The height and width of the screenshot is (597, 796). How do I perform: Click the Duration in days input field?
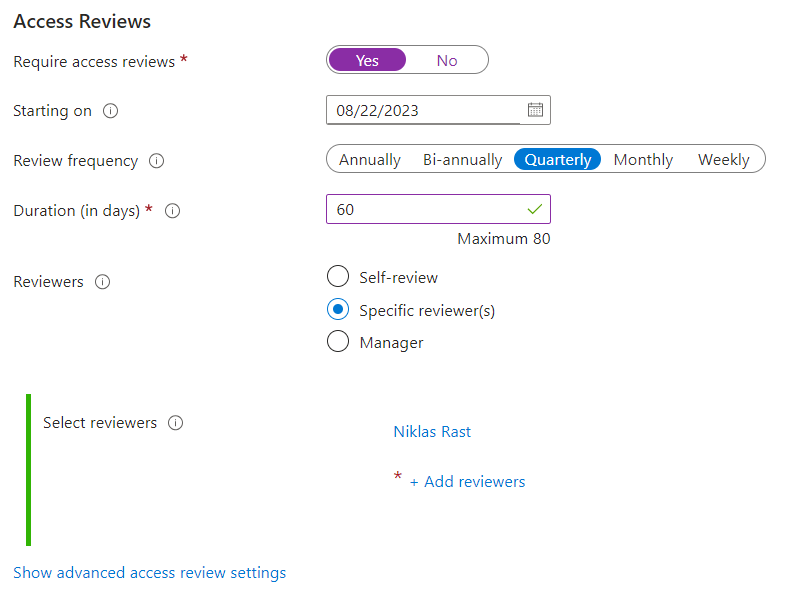(425, 210)
